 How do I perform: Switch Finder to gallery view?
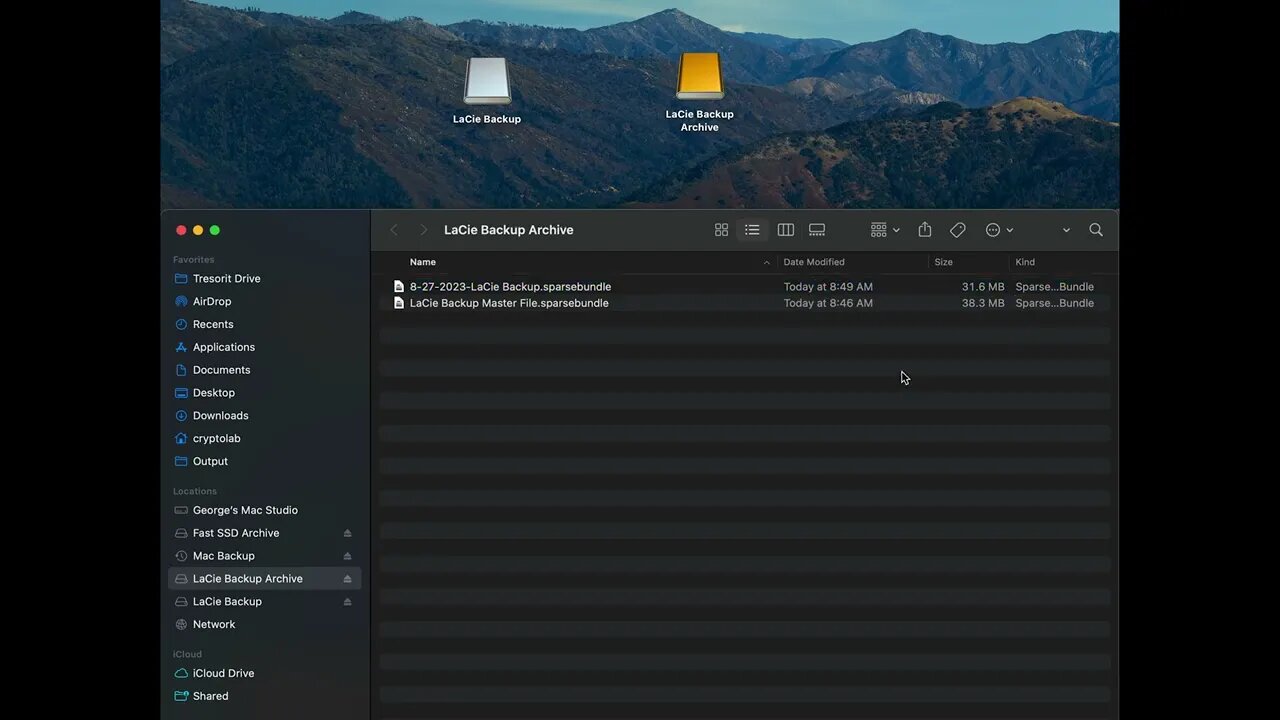(817, 230)
